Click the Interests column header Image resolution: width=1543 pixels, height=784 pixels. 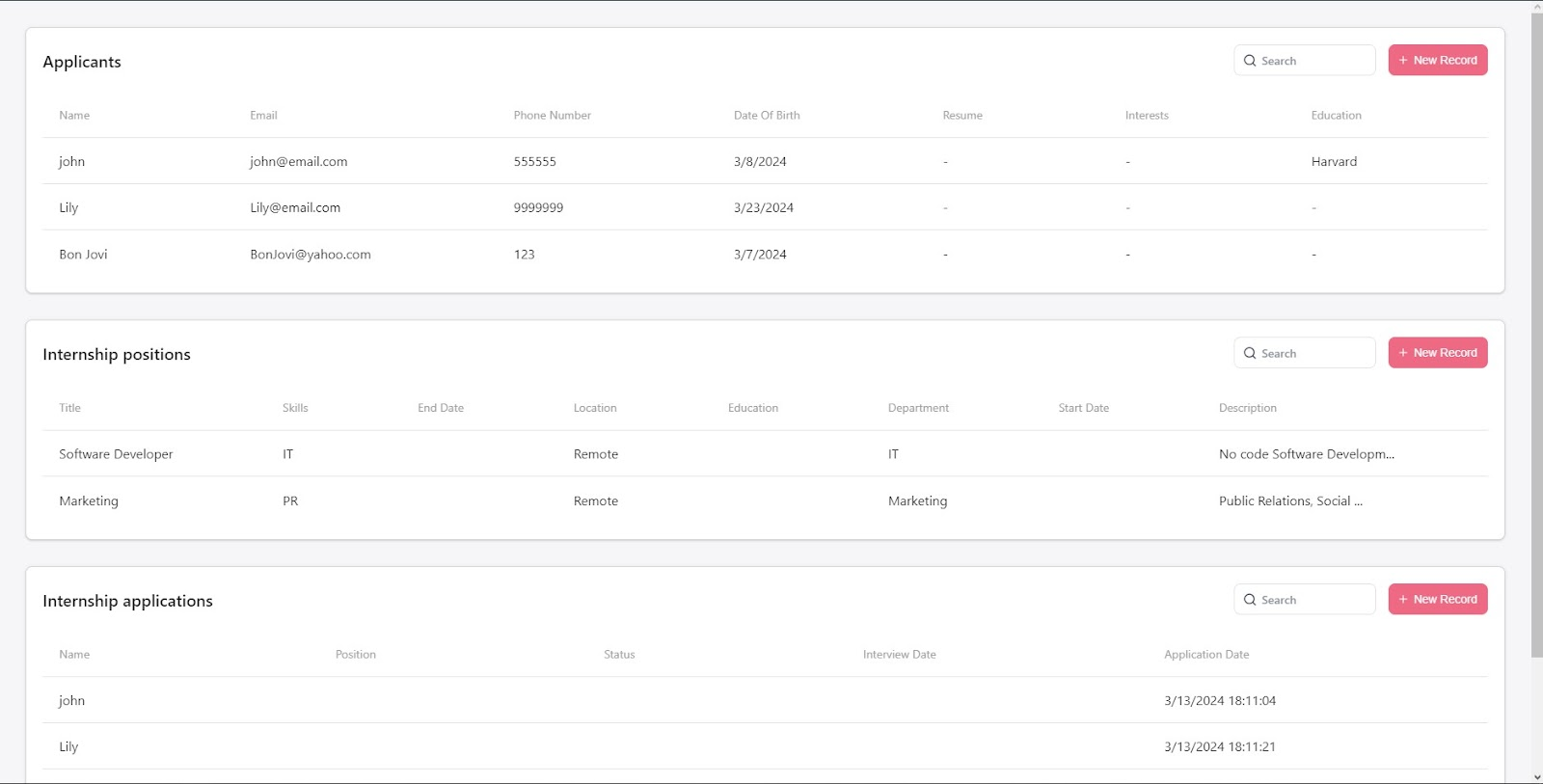[x=1147, y=115]
